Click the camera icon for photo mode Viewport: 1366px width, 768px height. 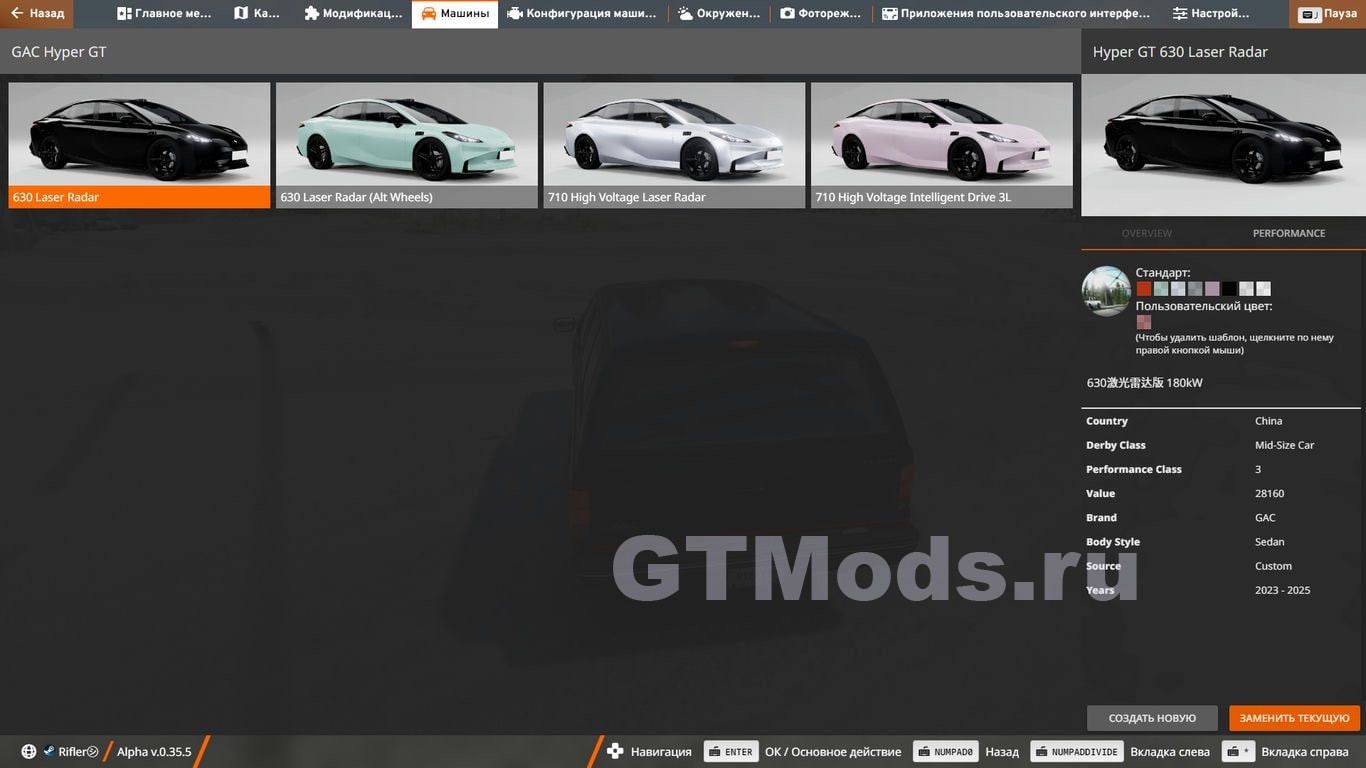point(787,14)
